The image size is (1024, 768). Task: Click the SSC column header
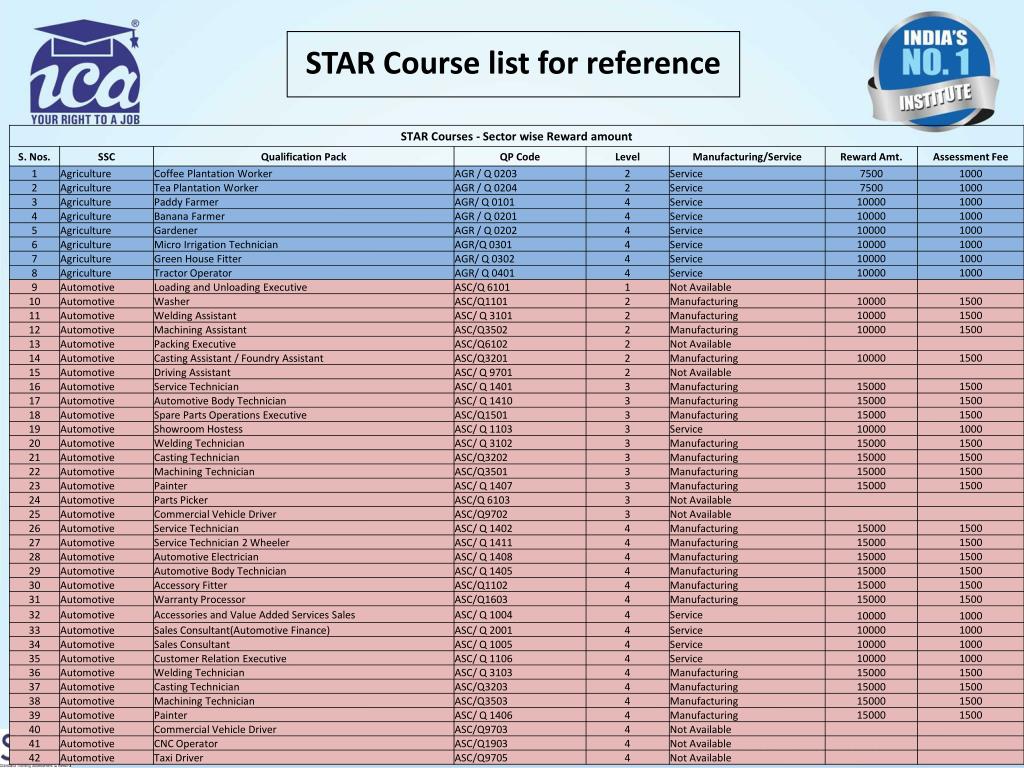click(x=106, y=157)
